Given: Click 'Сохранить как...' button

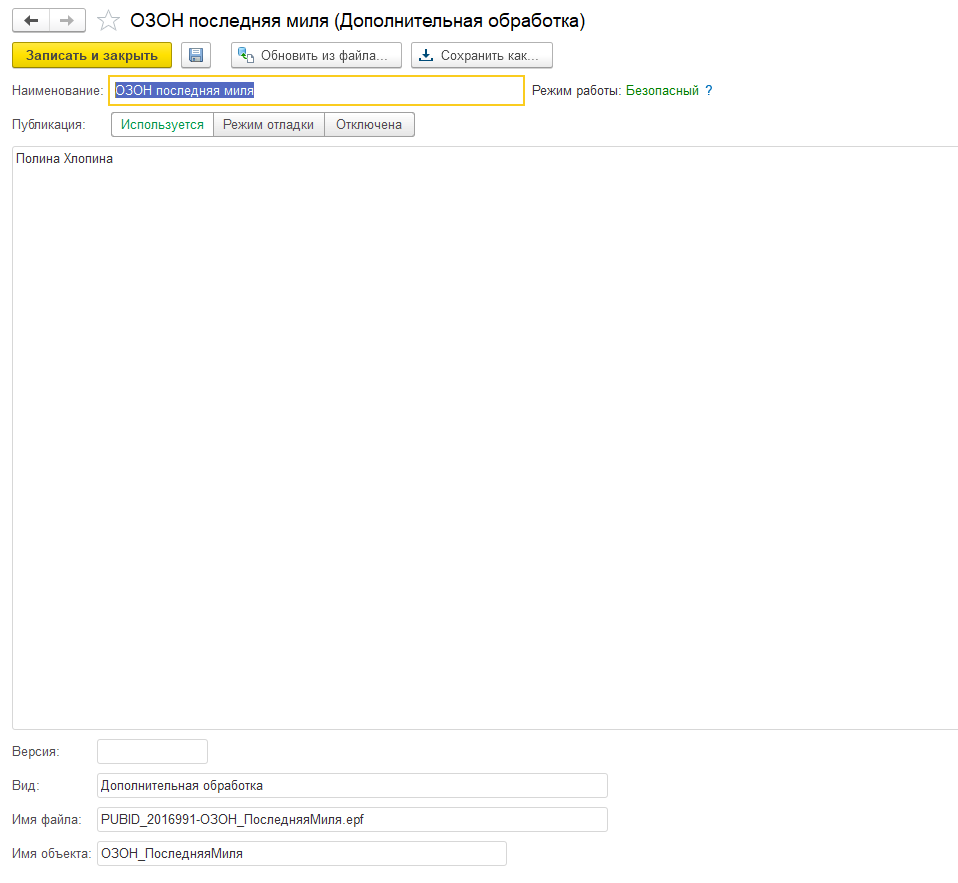Looking at the screenshot, I should (x=481, y=56).
